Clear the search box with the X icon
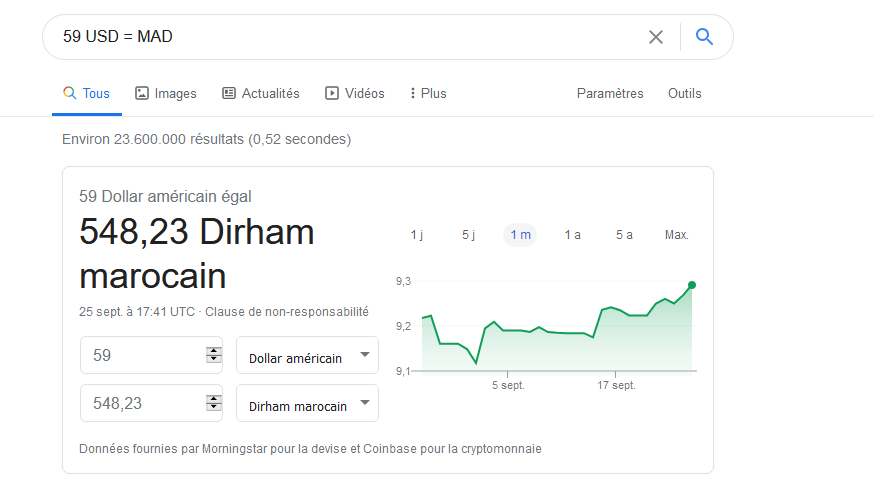Image resolution: width=874 pixels, height=492 pixels. point(656,37)
